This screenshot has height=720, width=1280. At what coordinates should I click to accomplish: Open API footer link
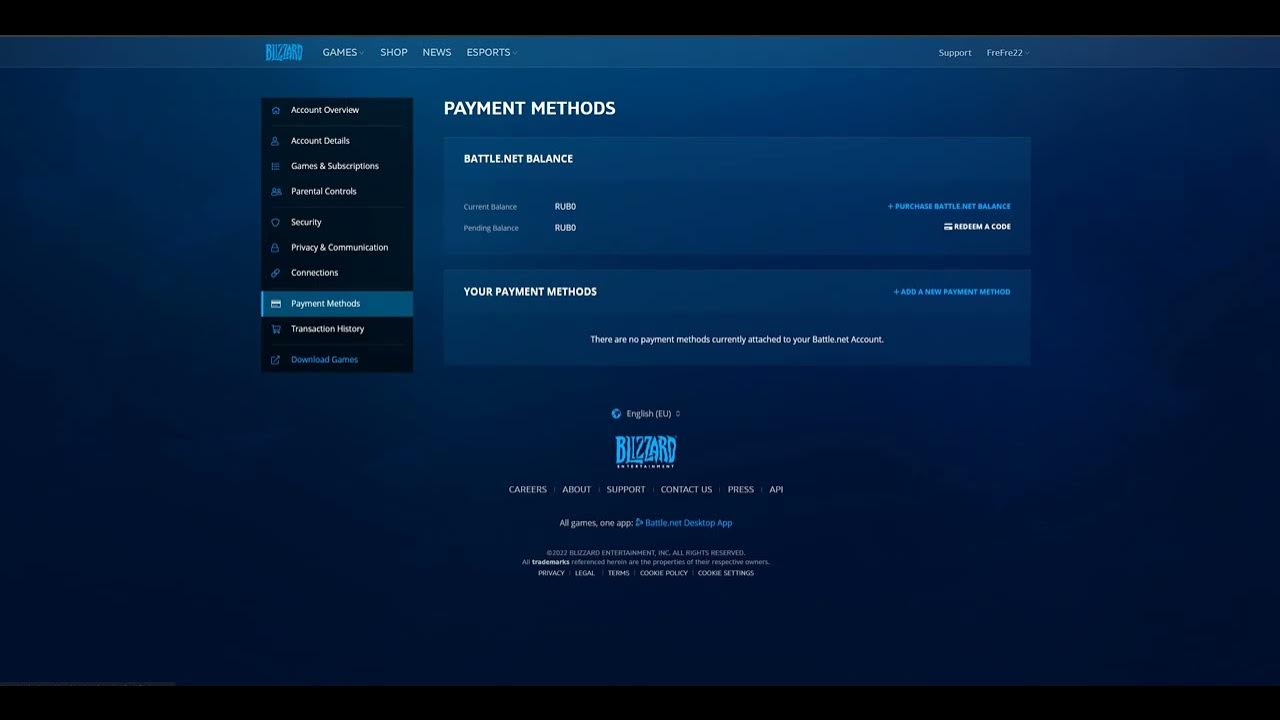click(x=776, y=489)
